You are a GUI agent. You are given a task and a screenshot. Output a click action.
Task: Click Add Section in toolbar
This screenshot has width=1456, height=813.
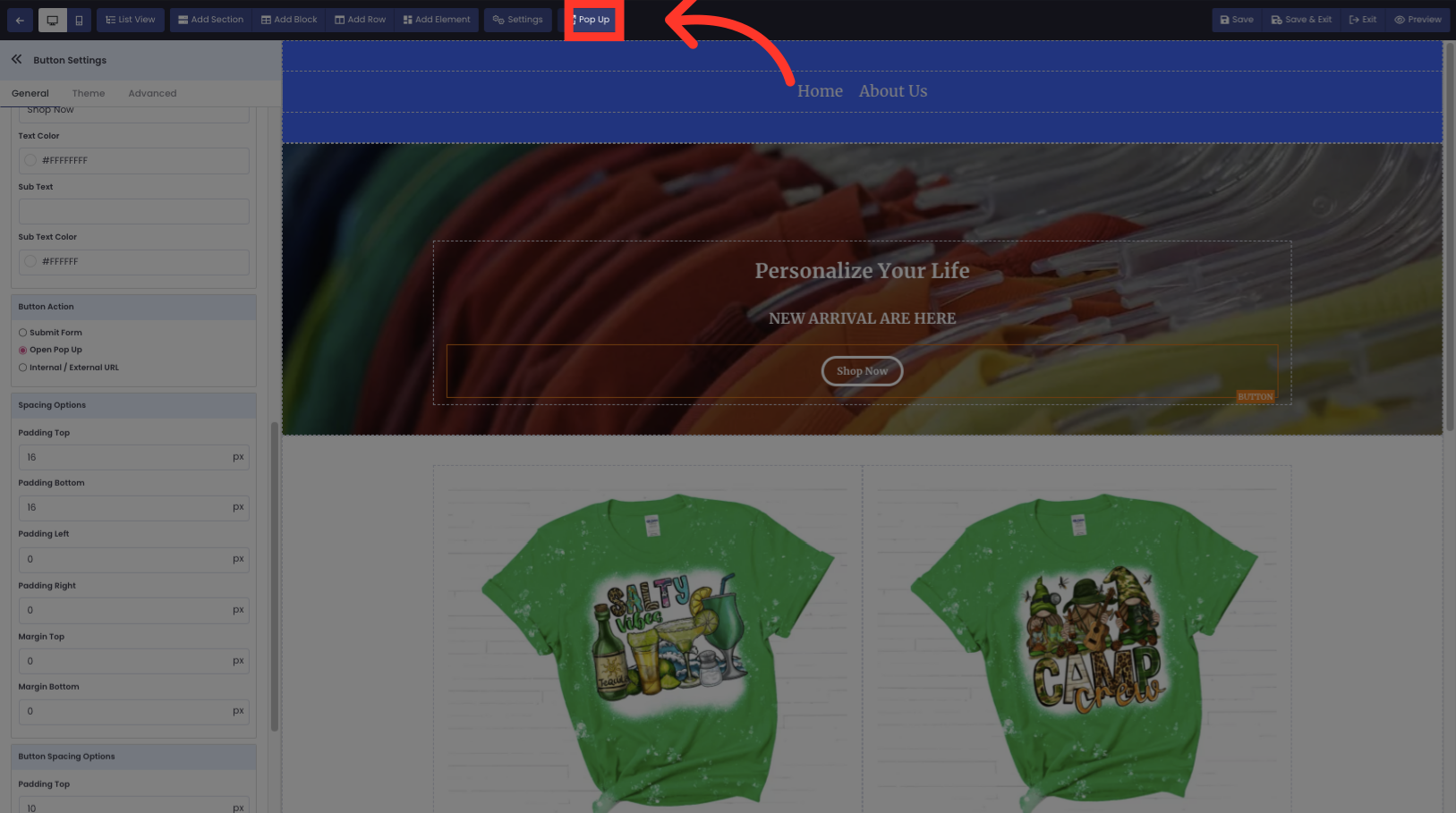click(x=210, y=20)
